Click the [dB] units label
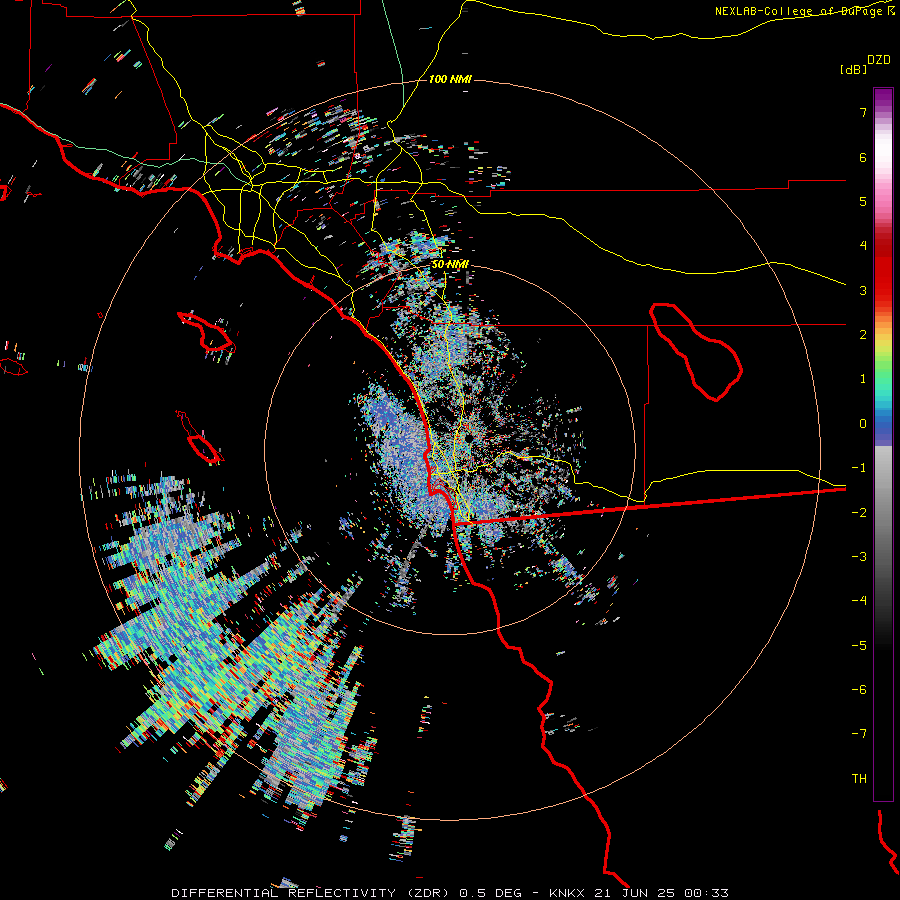 854,69
